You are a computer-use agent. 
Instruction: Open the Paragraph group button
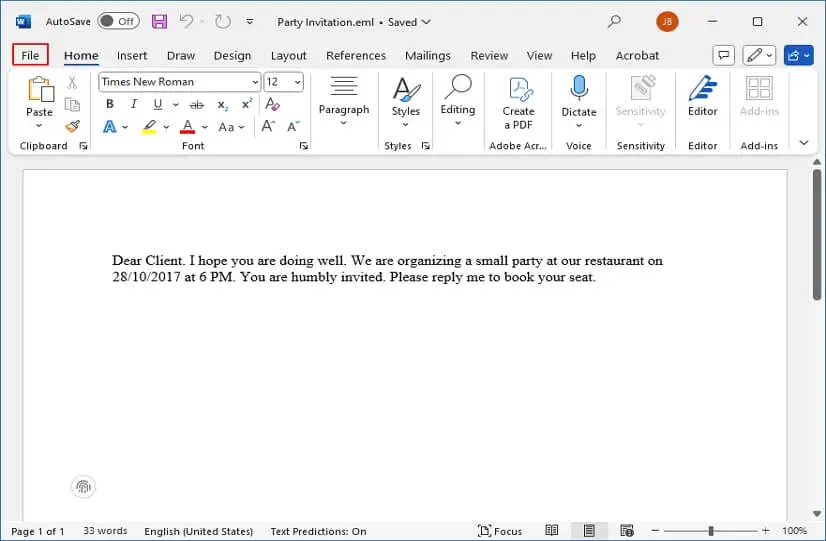(344, 101)
